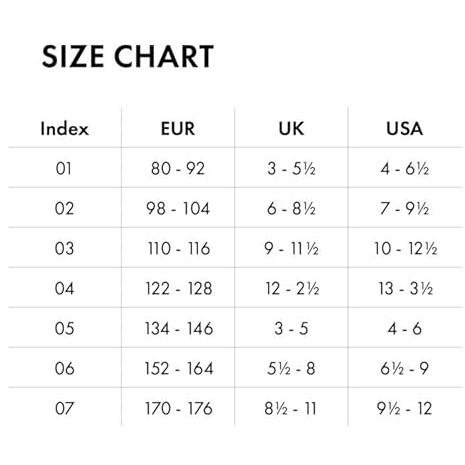This screenshot has height=465, width=465.
Task: Click index 07 cell
Action: pos(64,409)
